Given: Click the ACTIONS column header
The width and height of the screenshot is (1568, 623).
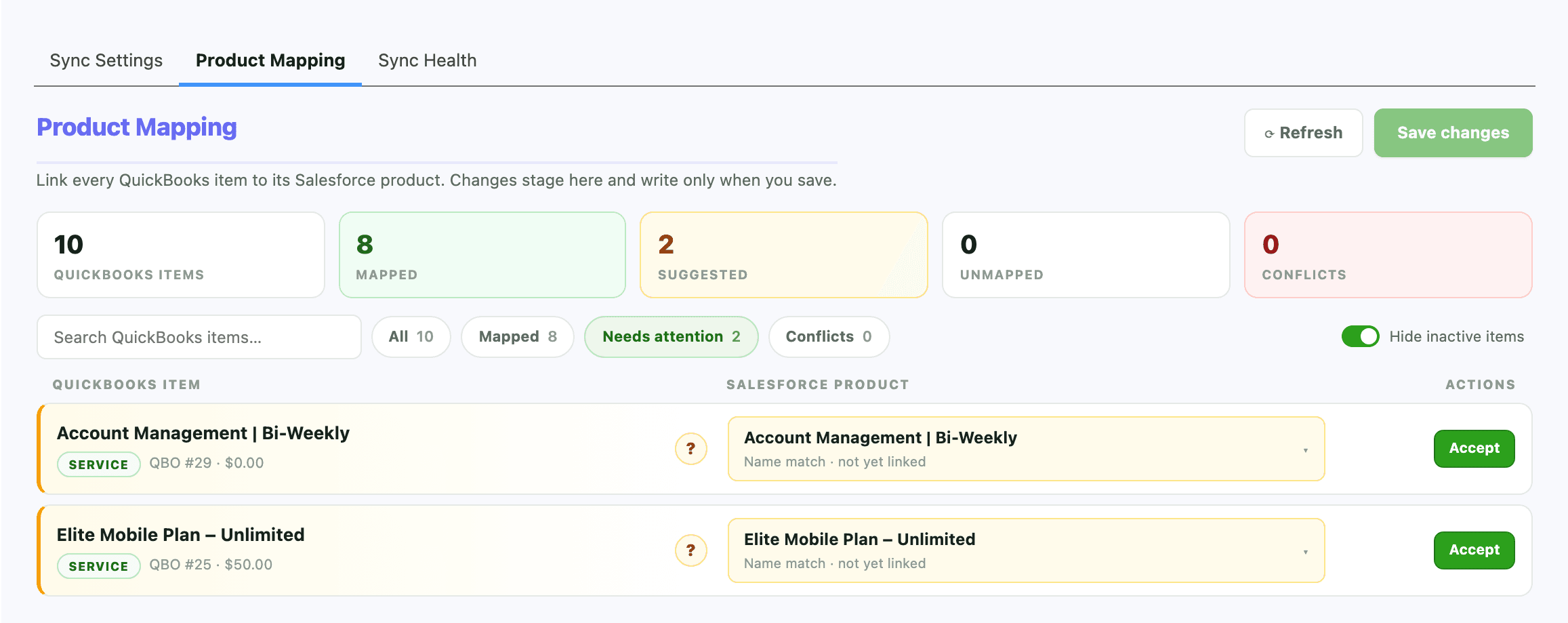Looking at the screenshot, I should [x=1481, y=384].
